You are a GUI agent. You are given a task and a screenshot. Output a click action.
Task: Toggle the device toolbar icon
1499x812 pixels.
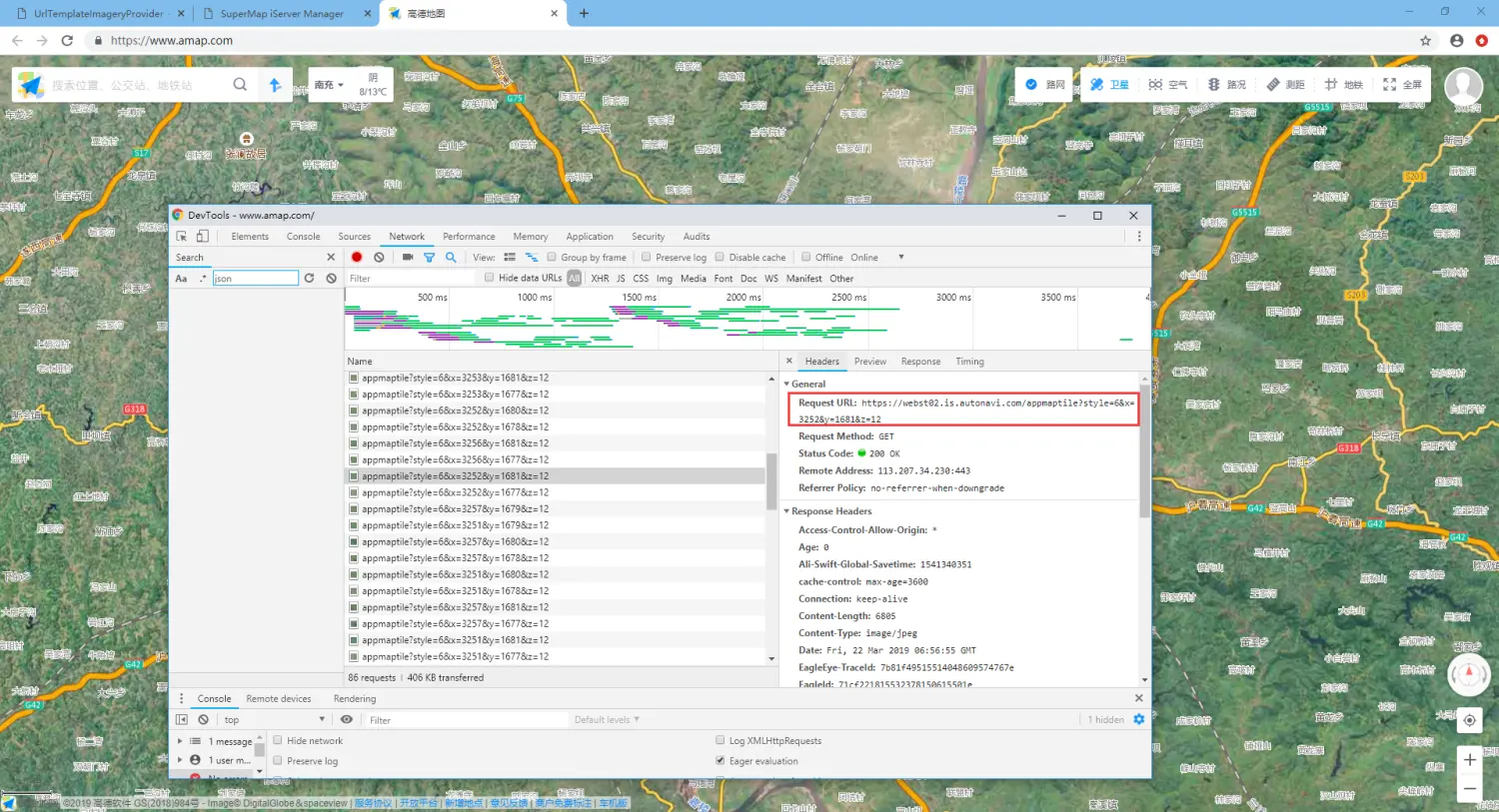click(202, 237)
